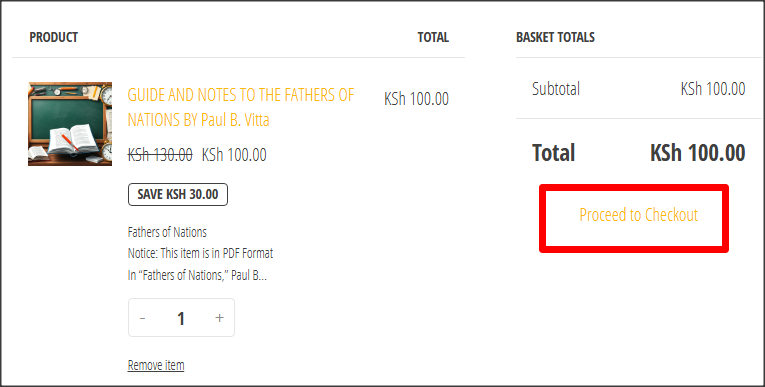The width and height of the screenshot is (765, 387).
Task: Click the Subtotal label
Action: pos(556,89)
